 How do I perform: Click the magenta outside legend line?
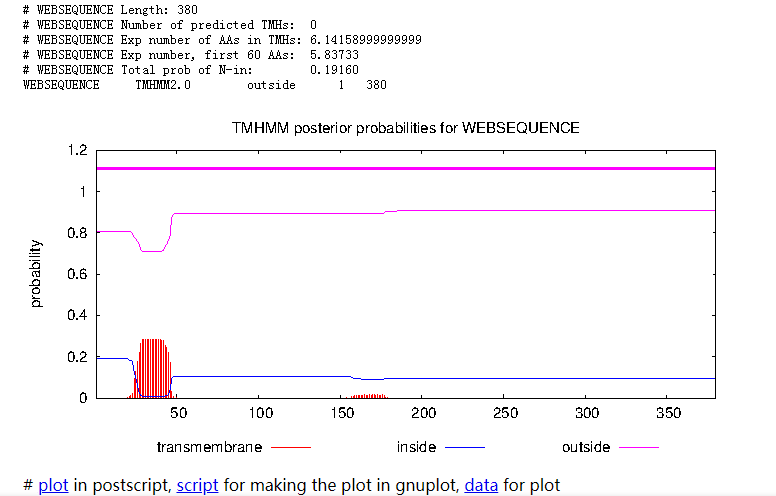click(x=639, y=447)
